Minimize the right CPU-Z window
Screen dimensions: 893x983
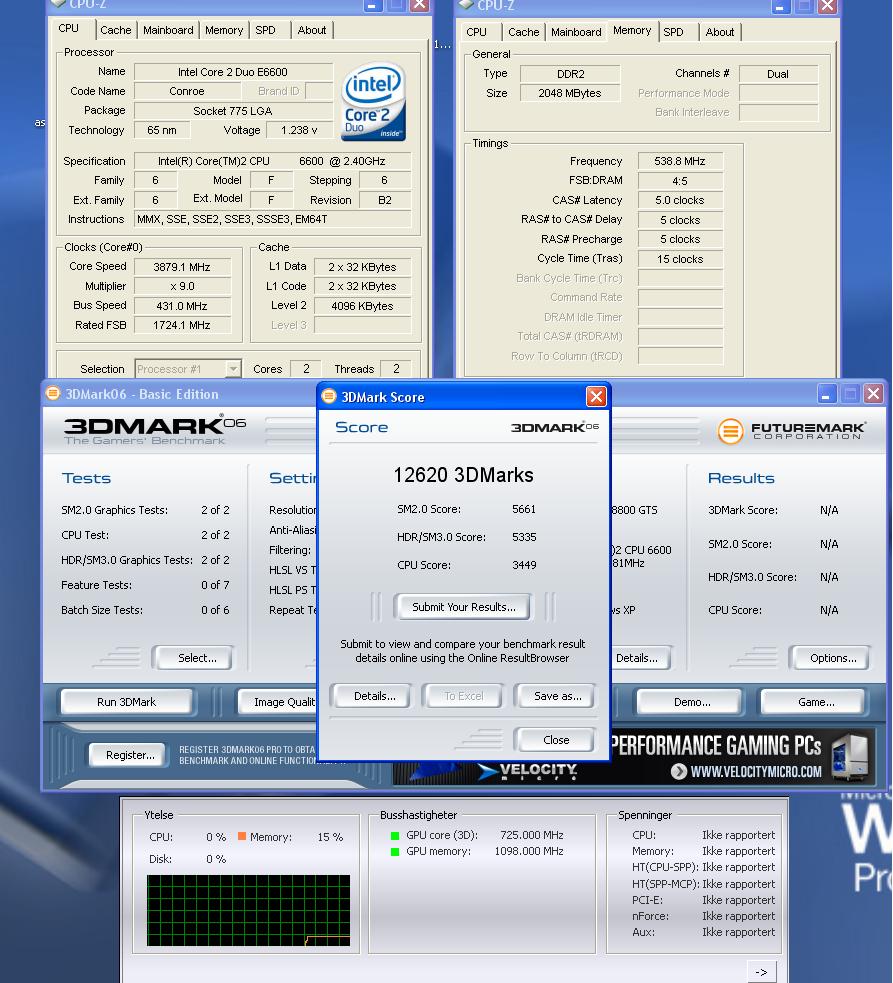point(779,6)
